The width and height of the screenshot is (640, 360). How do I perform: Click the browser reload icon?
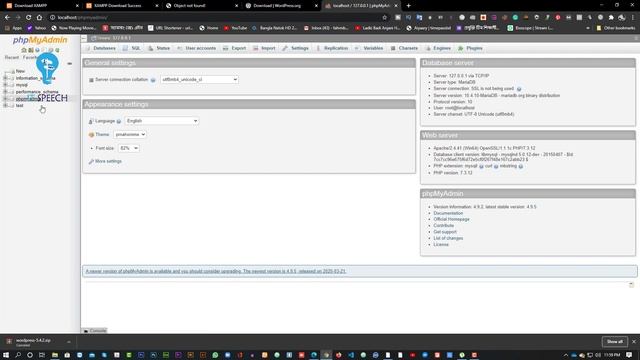(x=29, y=18)
